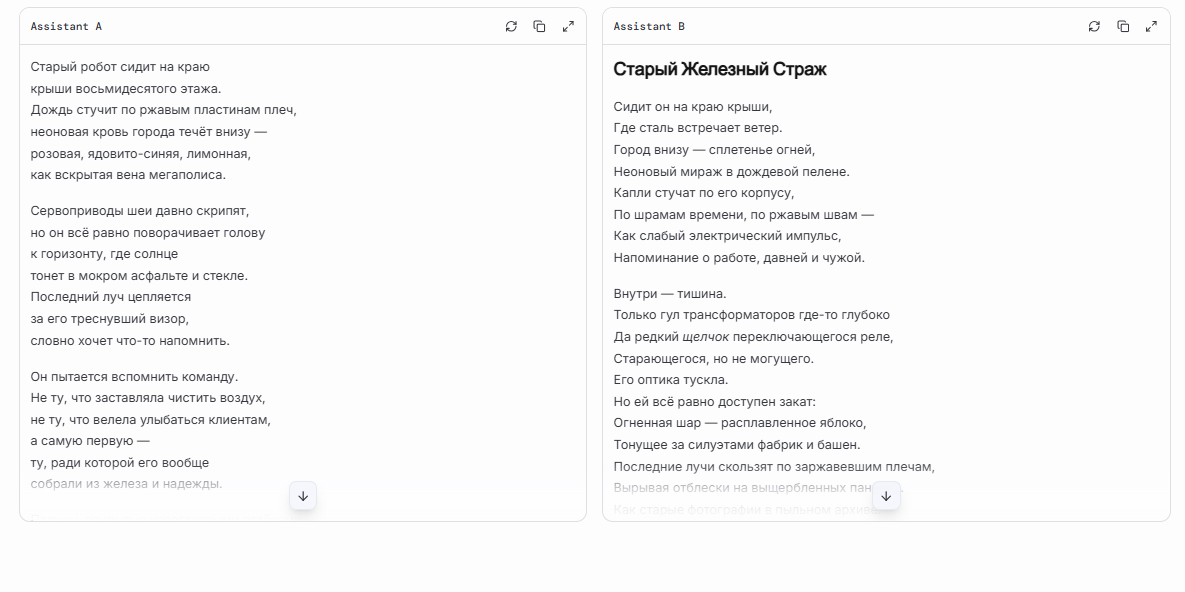Regenerate Assistant B's response
This screenshot has height=592, width=1185.
(1094, 27)
